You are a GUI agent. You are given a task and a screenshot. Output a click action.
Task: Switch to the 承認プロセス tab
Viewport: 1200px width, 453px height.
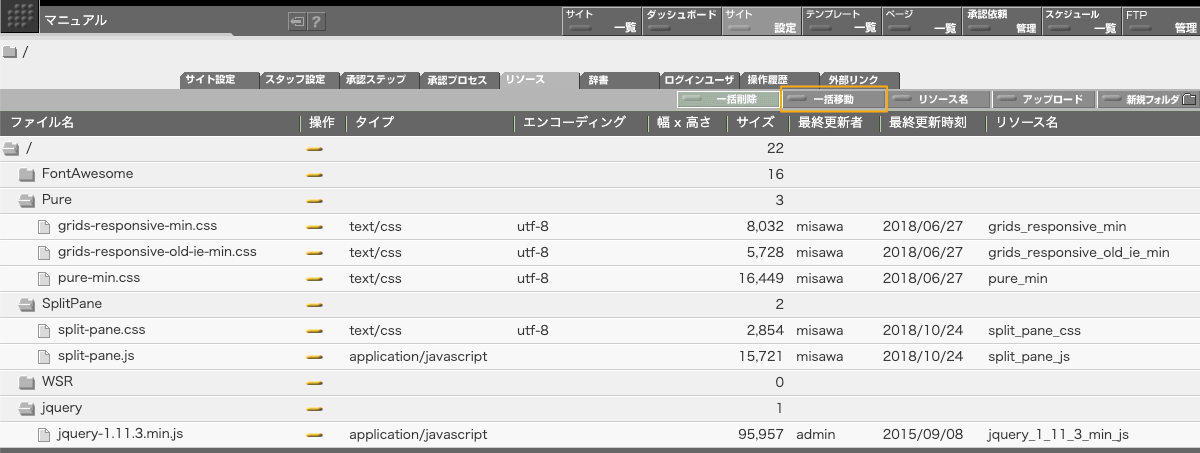(459, 79)
